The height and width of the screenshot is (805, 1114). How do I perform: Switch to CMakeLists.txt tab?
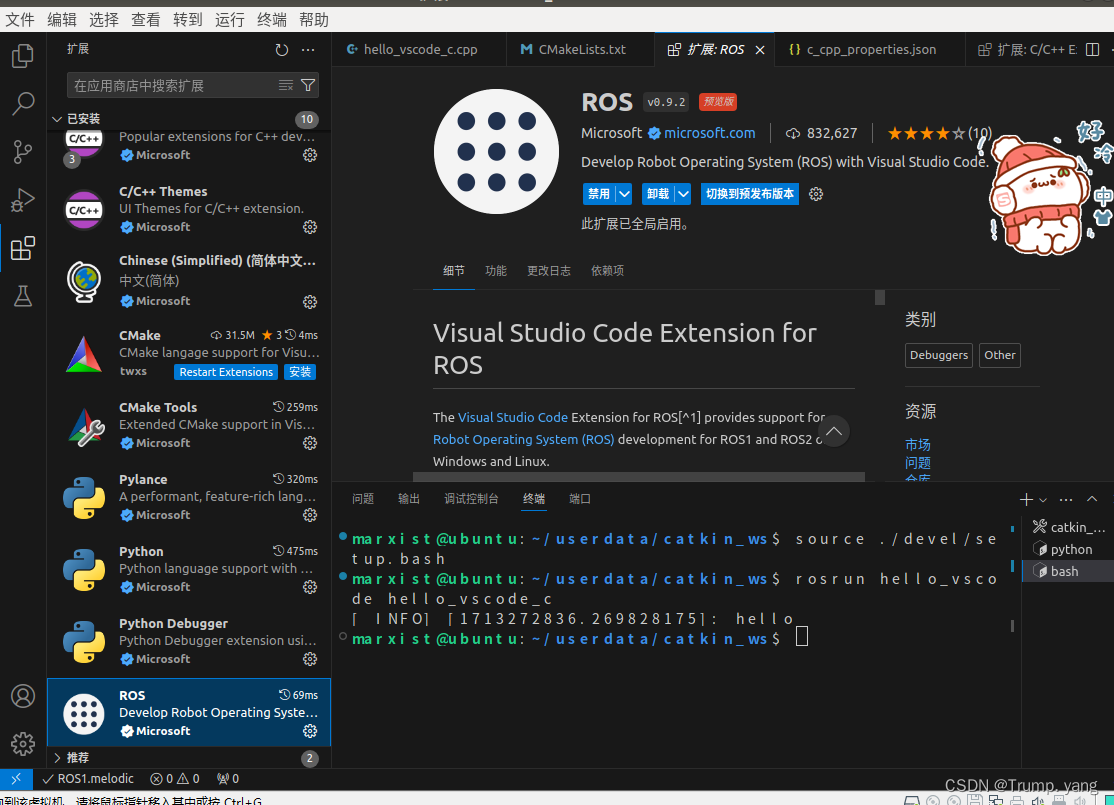(580, 50)
